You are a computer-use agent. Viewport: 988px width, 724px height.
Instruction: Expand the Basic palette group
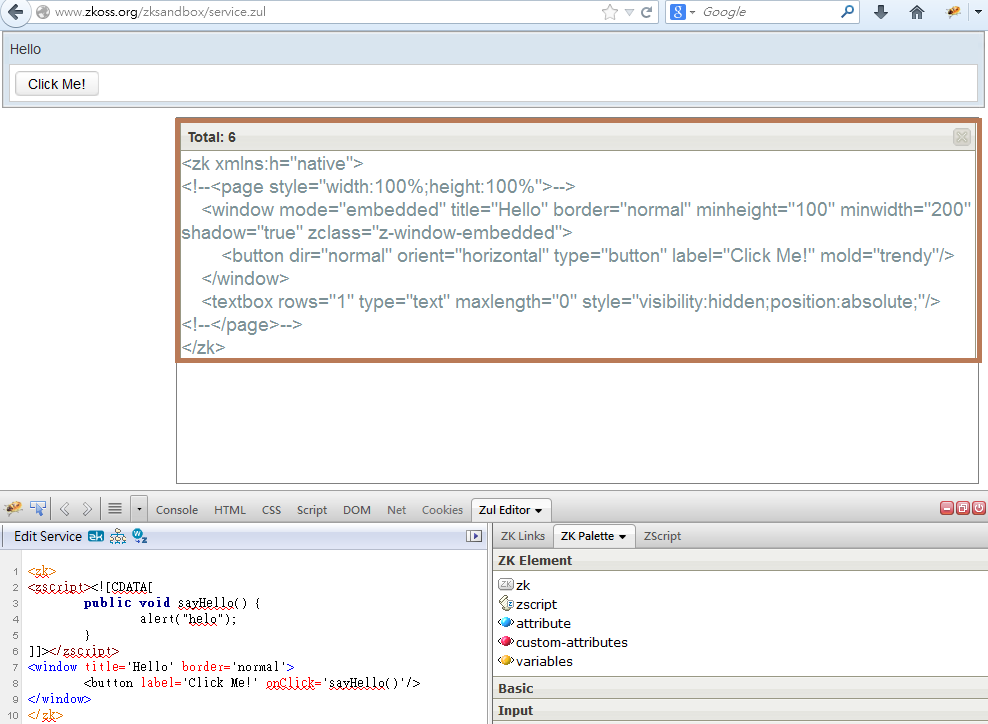[x=740, y=688]
